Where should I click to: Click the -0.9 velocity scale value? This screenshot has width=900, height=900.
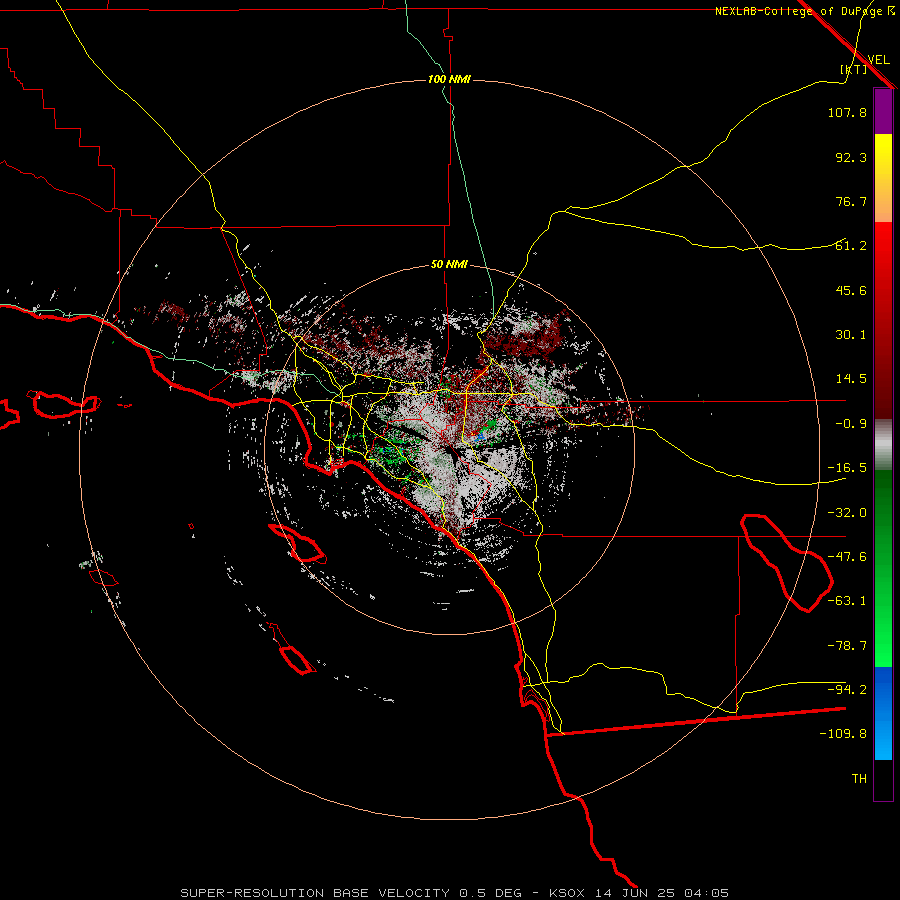(x=851, y=424)
